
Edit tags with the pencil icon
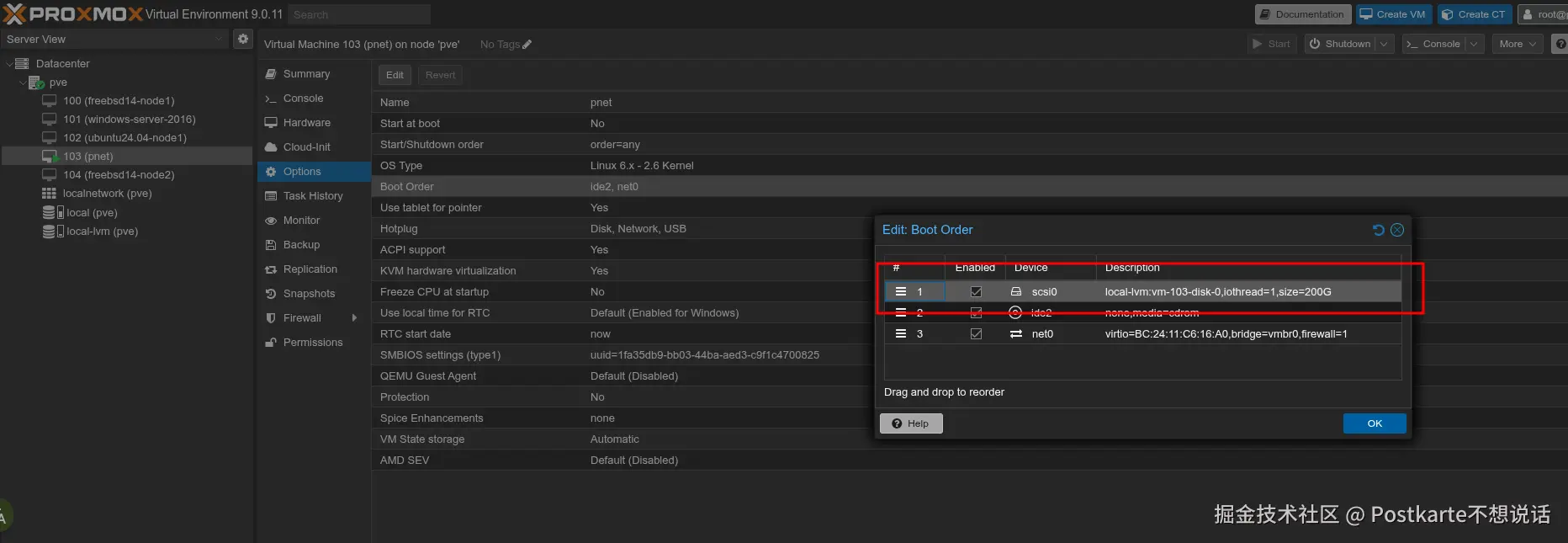pyautogui.click(x=527, y=45)
